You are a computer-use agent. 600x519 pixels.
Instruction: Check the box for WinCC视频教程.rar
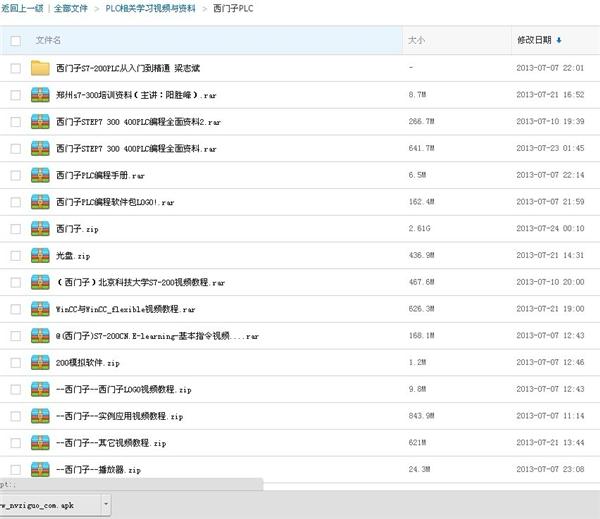click(16, 309)
